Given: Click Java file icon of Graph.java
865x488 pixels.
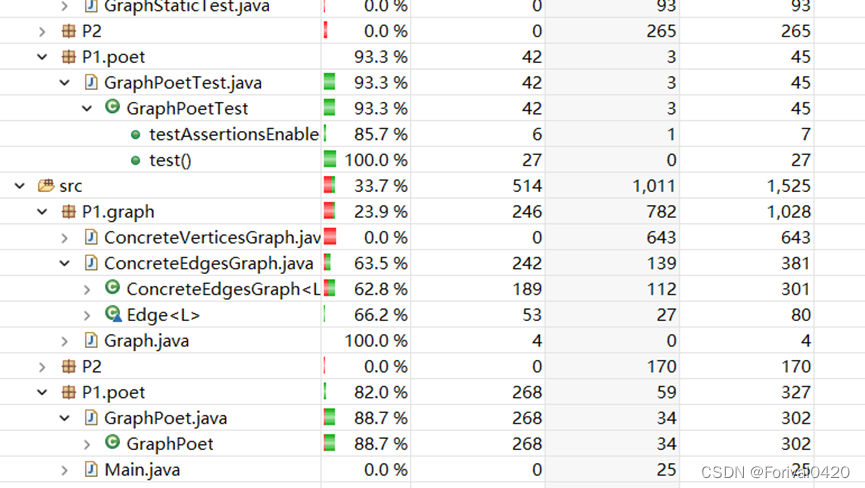Looking at the screenshot, I should (91, 340).
